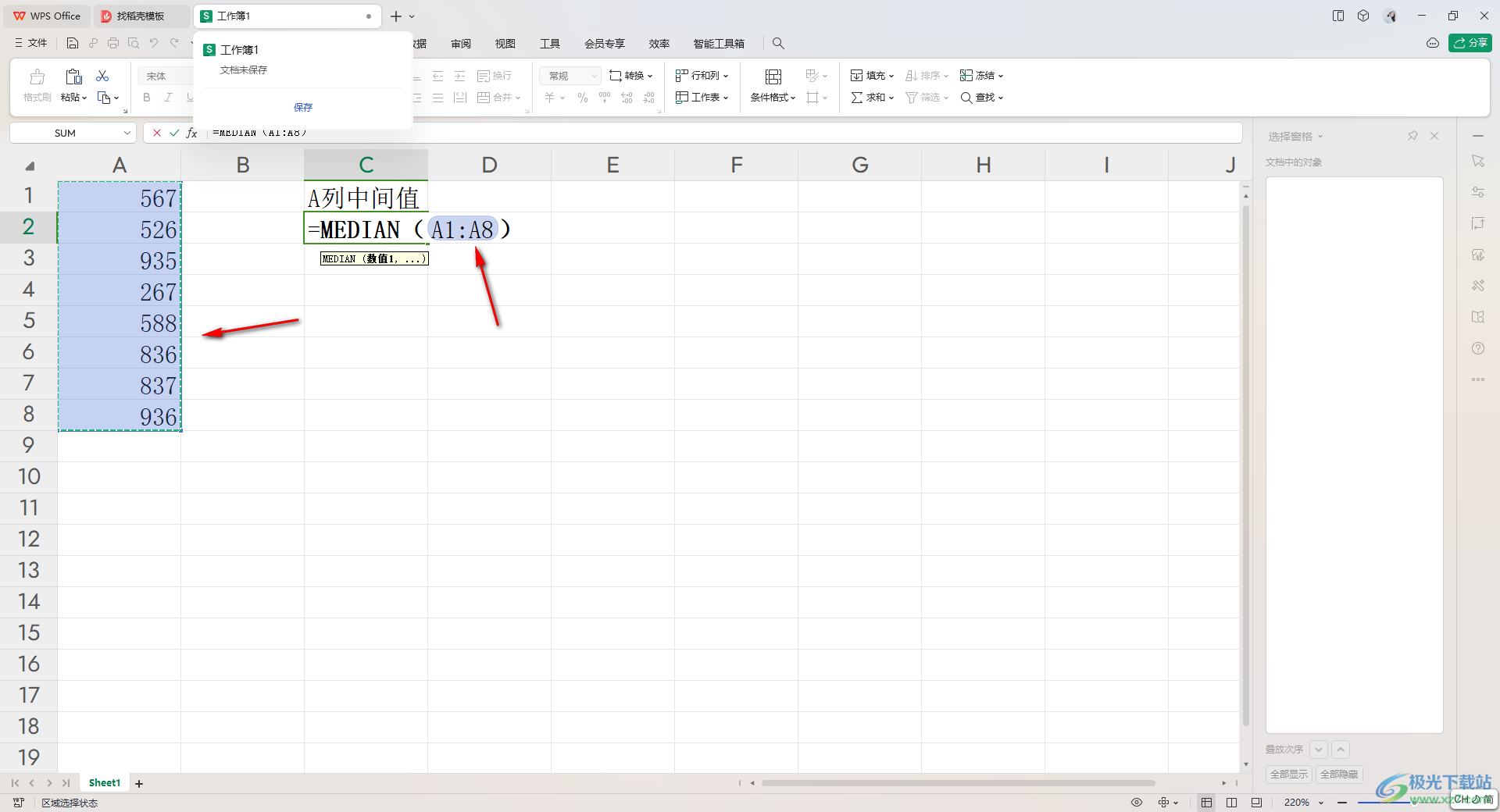Close the selection pane (选择窗格)
The height and width of the screenshot is (812, 1500).
[x=1434, y=136]
